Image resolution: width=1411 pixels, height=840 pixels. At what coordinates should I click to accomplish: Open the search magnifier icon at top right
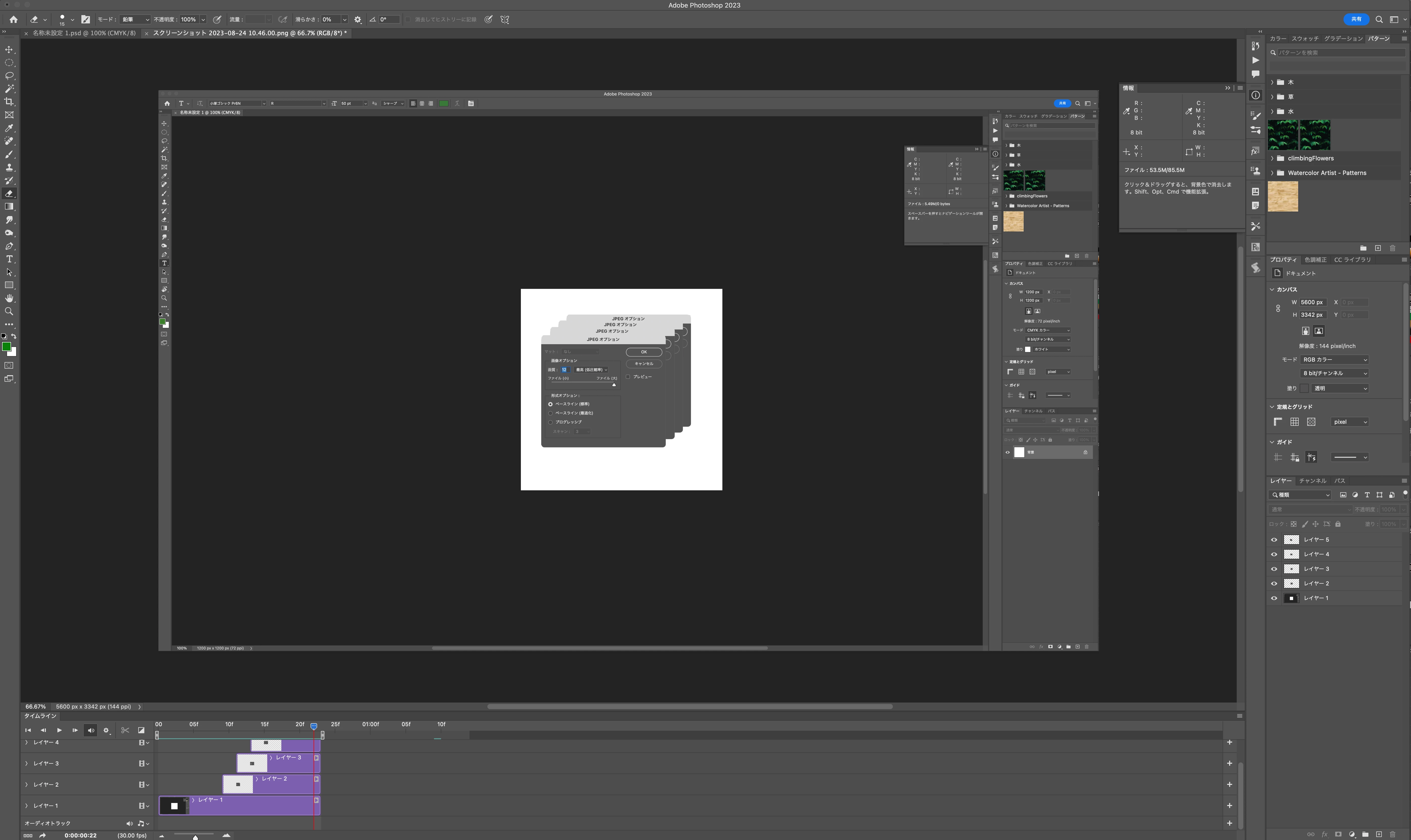[1379, 19]
